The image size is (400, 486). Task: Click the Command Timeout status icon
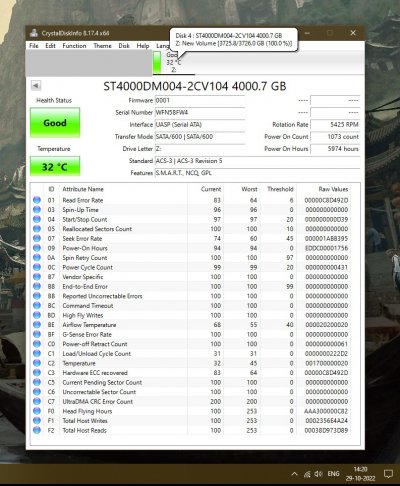click(x=37, y=305)
